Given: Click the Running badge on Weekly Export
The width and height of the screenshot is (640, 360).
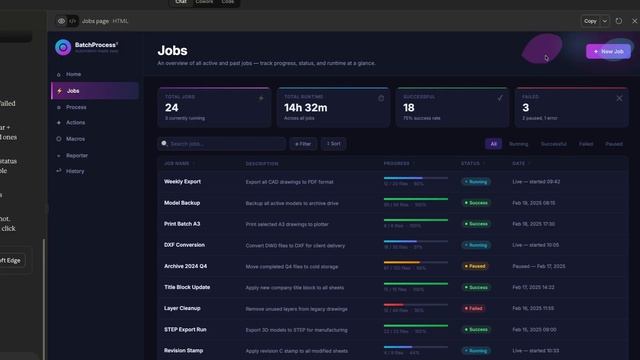Looking at the screenshot, I should (476, 182).
